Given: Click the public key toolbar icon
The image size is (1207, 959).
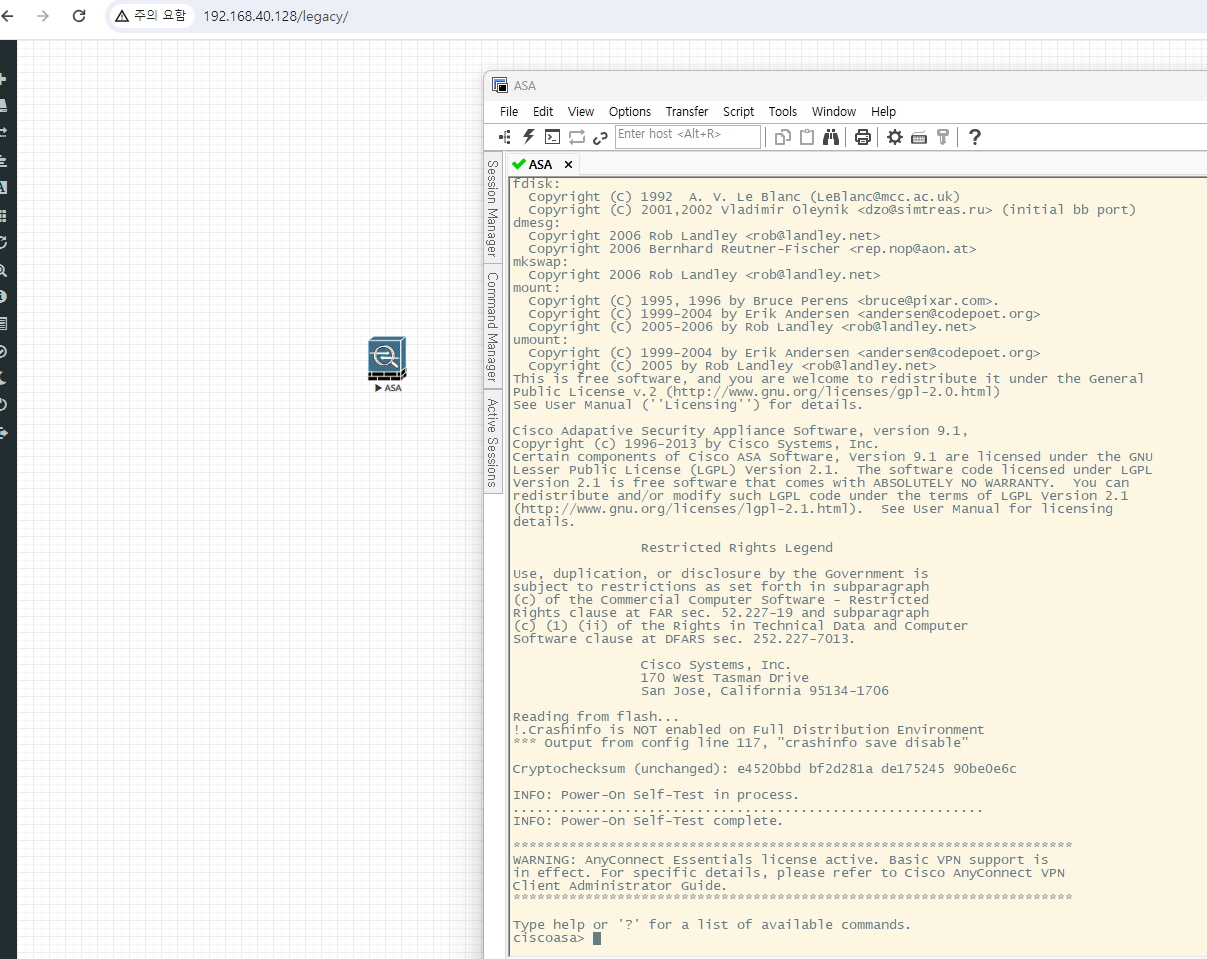Looking at the screenshot, I should pos(942,137).
